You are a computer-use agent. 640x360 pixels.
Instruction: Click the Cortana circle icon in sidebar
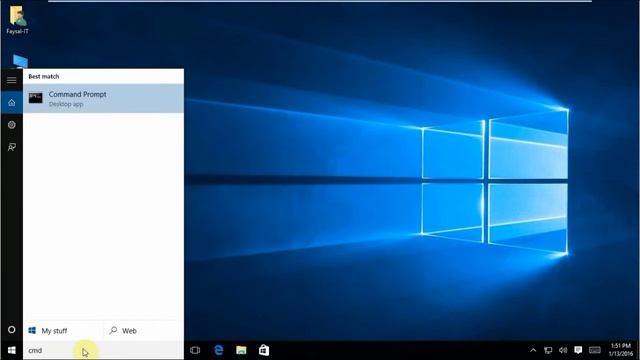pyautogui.click(x=11, y=329)
